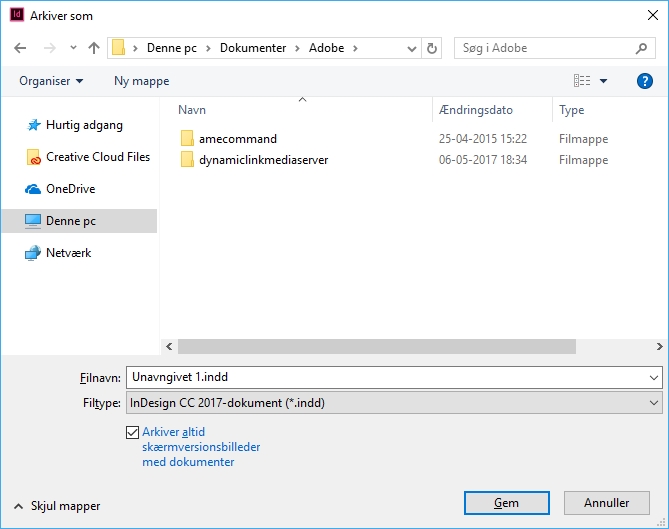The height and width of the screenshot is (529, 669).
Task: Click date 06-05-2017 18:34
Action: (x=483, y=160)
